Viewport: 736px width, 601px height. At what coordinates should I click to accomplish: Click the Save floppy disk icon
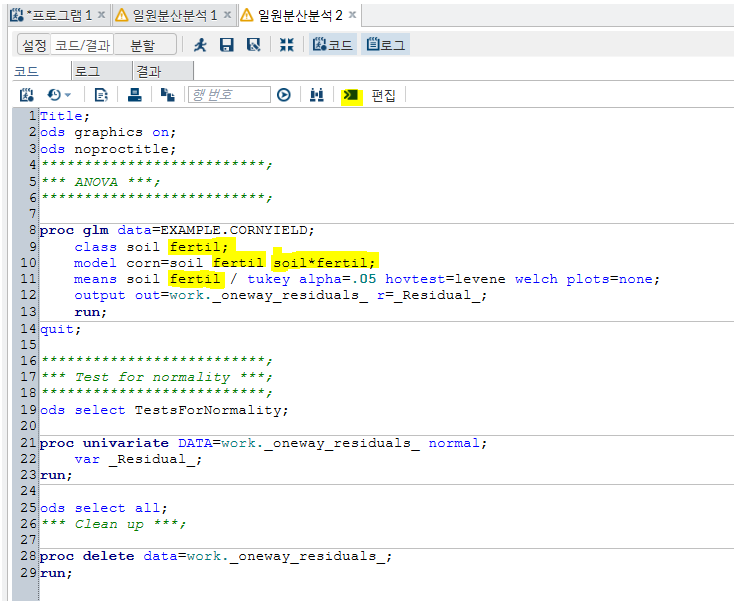[x=227, y=45]
